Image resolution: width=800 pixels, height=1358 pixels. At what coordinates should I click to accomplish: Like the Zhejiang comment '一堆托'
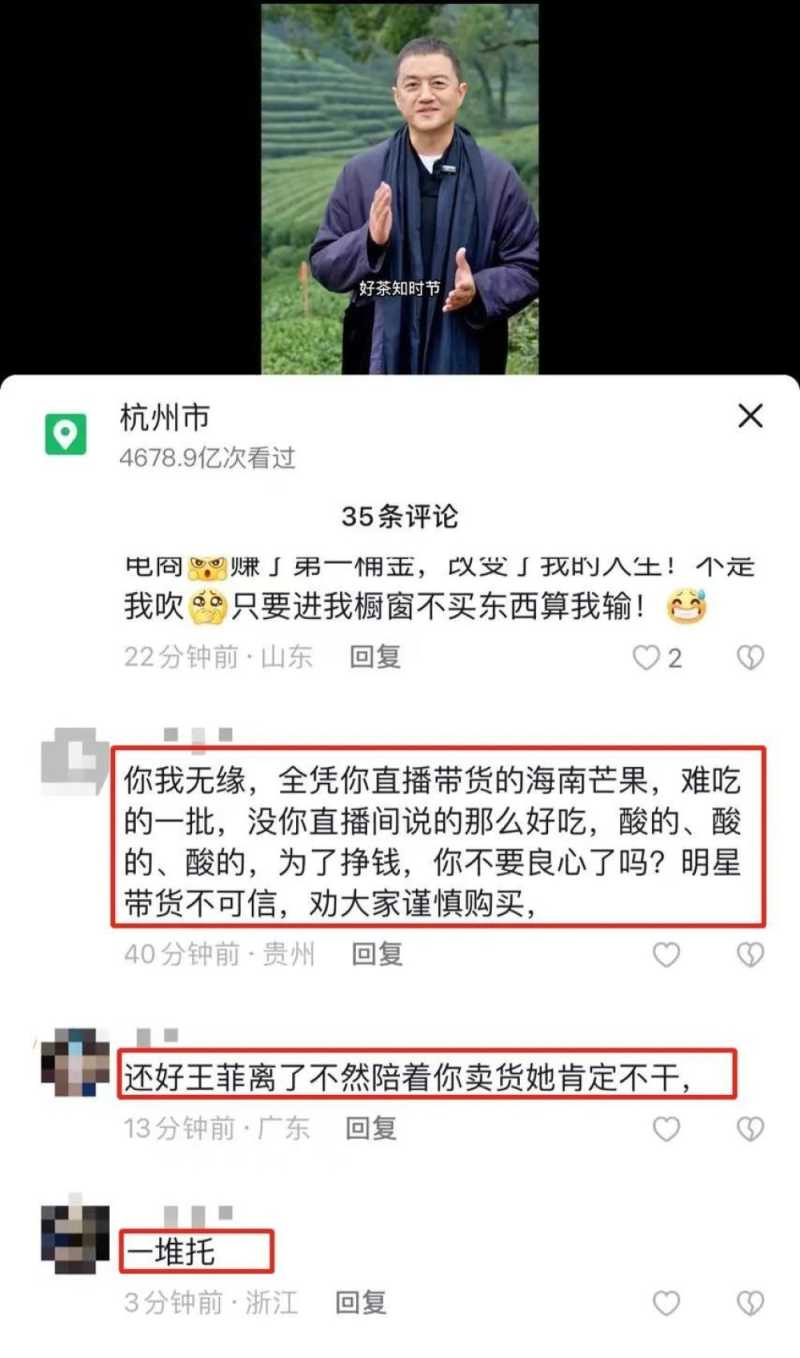point(666,1303)
